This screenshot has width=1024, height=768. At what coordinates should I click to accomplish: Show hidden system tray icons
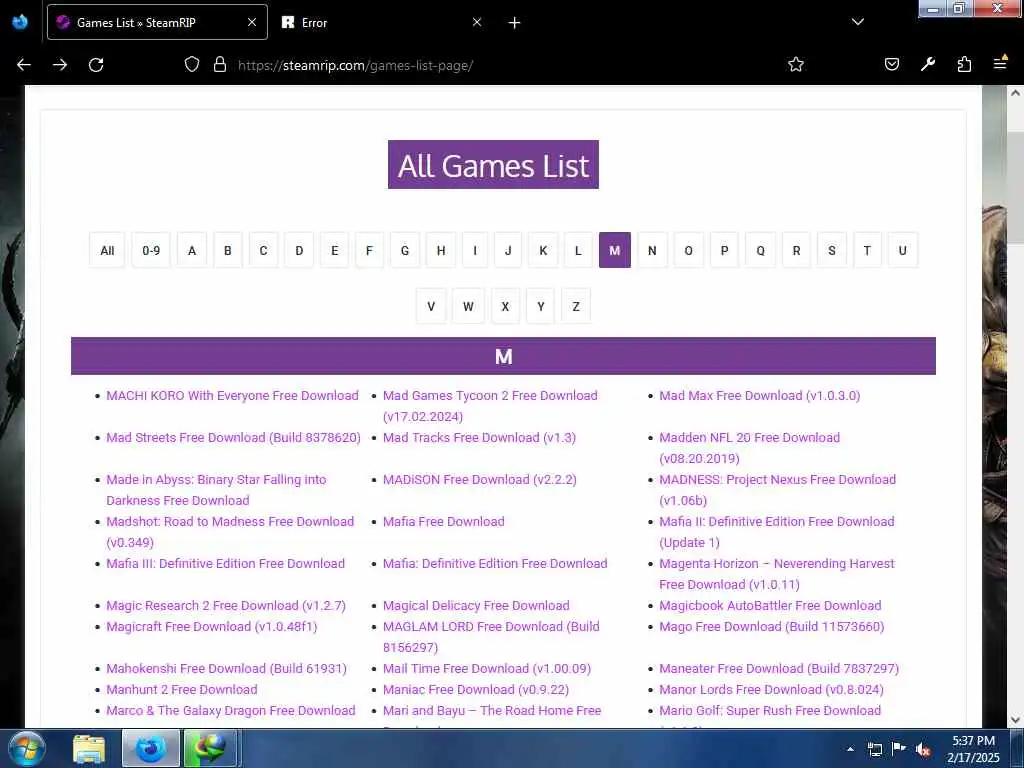click(850, 749)
